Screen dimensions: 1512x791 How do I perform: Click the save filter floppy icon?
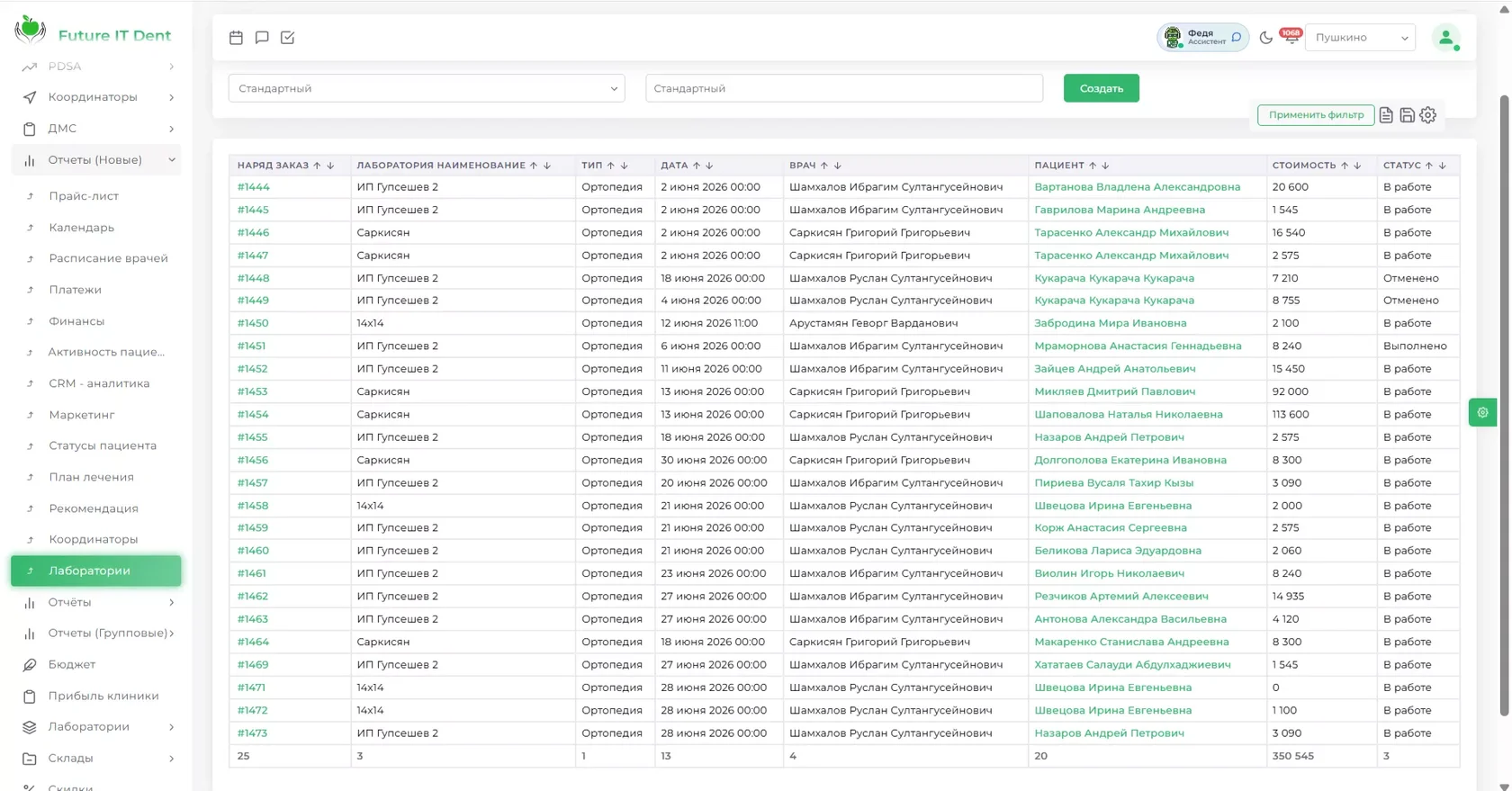click(x=1407, y=115)
